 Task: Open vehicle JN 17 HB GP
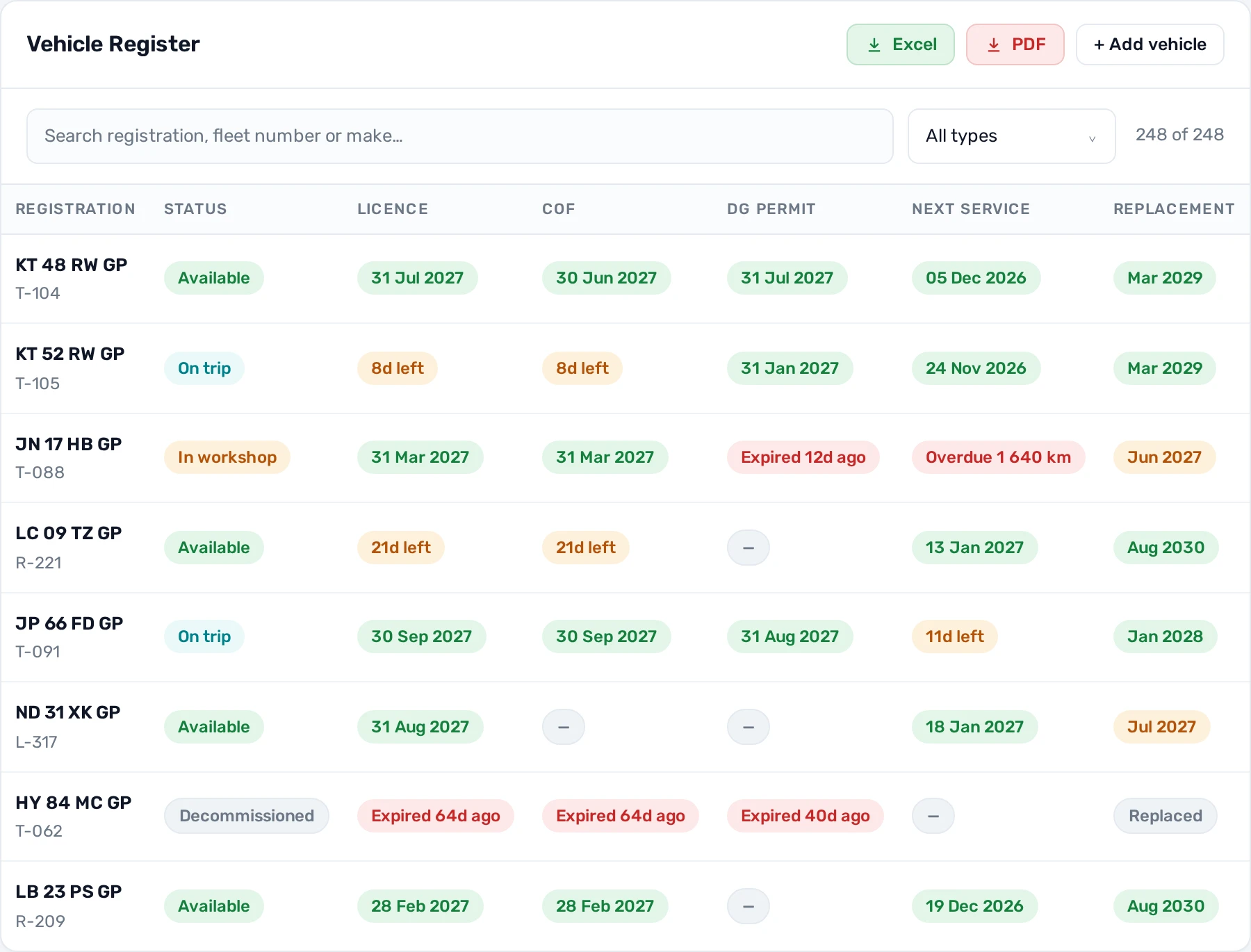(68, 444)
